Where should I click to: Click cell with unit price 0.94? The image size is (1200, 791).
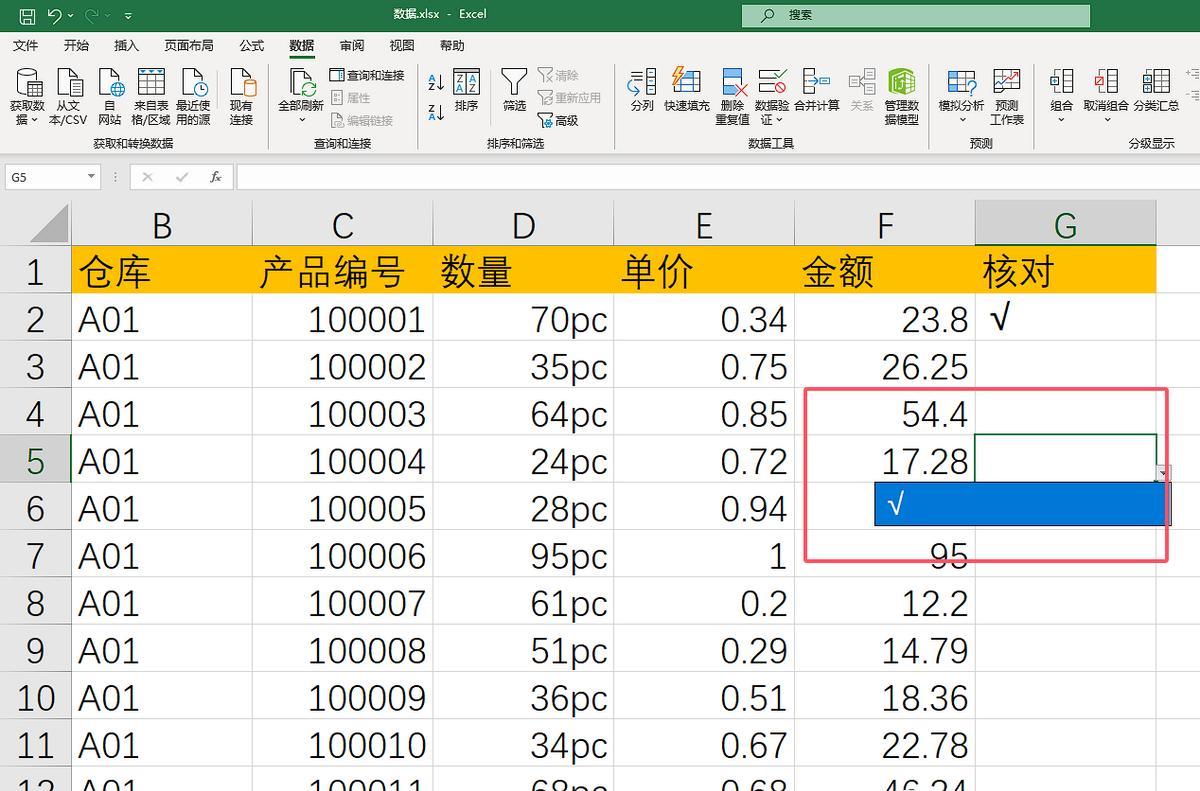[704, 508]
